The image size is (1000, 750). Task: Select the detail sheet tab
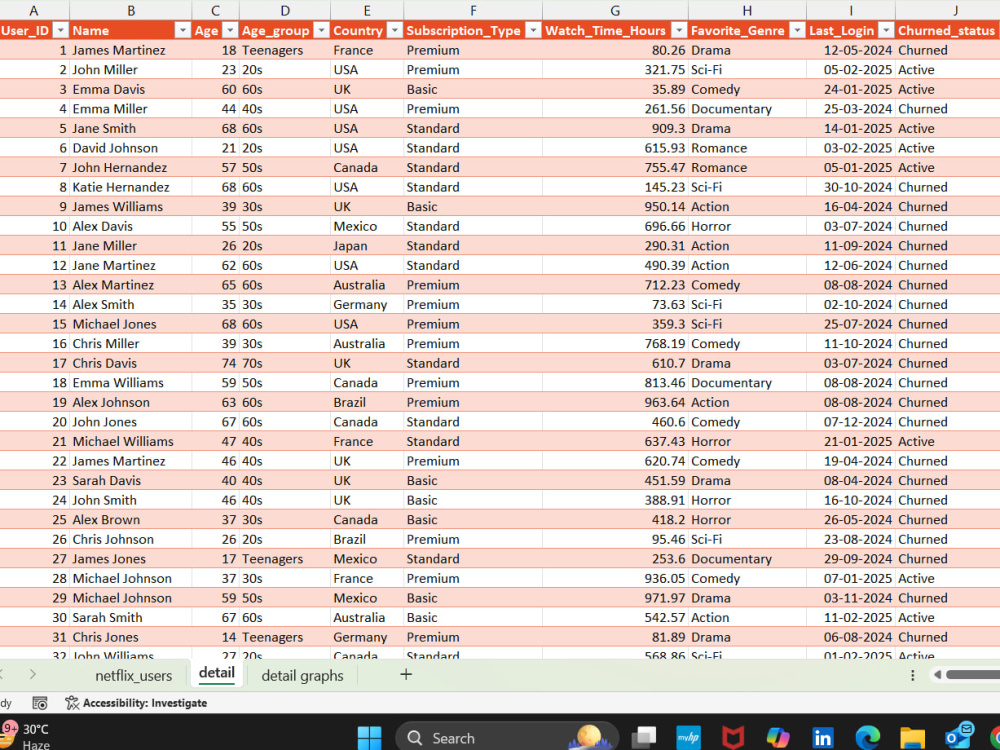217,673
